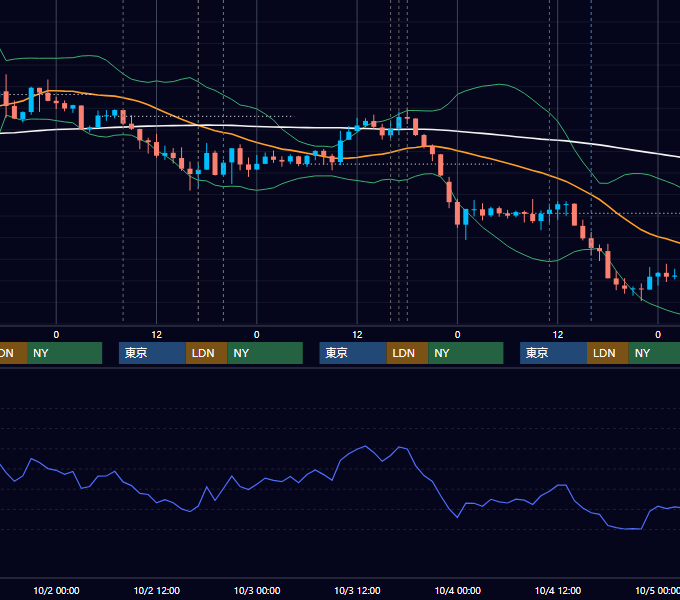The image size is (680, 600).
Task: Click the 東京 session block for 10/2
Action: coord(153,353)
